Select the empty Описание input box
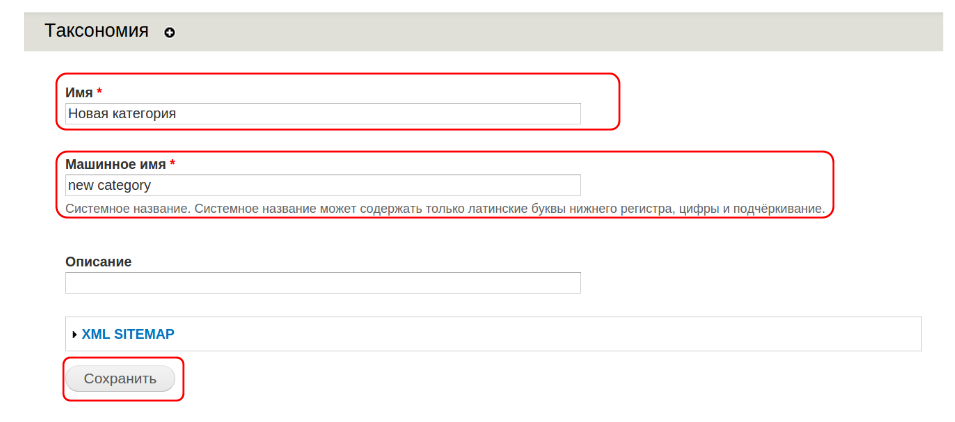Viewport: 955px width, 422px height. coord(322,283)
